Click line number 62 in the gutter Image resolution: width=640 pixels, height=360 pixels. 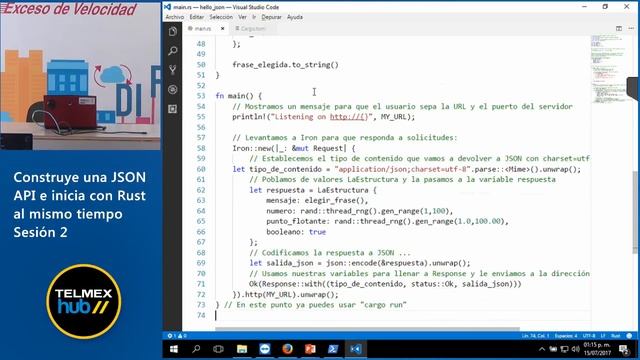tap(201, 190)
